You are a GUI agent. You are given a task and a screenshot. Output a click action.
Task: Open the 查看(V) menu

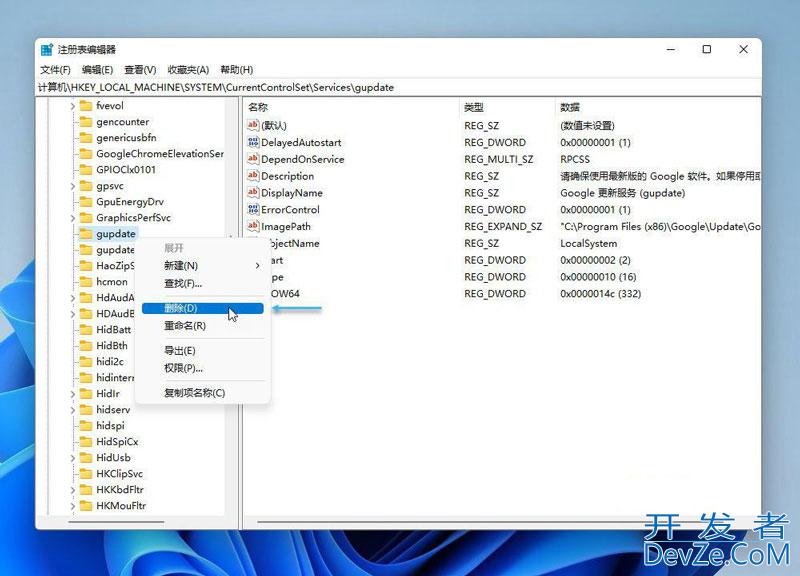pos(140,70)
